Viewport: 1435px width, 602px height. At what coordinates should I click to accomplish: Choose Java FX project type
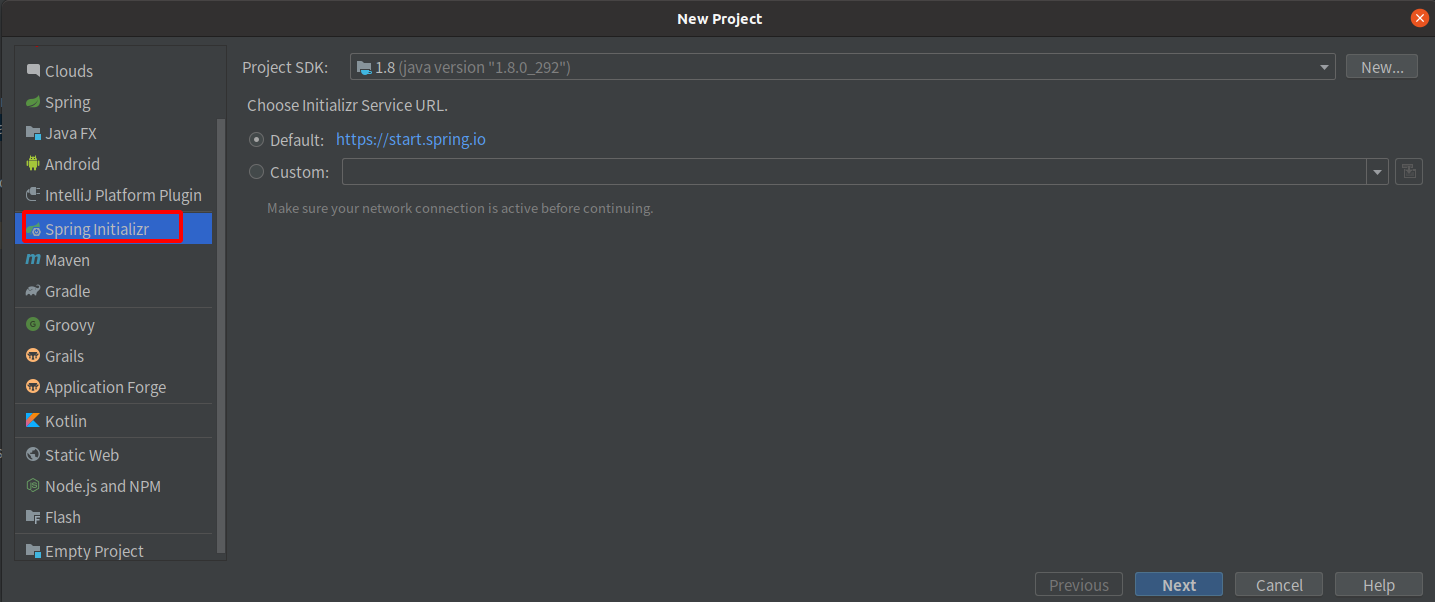[x=115, y=133]
